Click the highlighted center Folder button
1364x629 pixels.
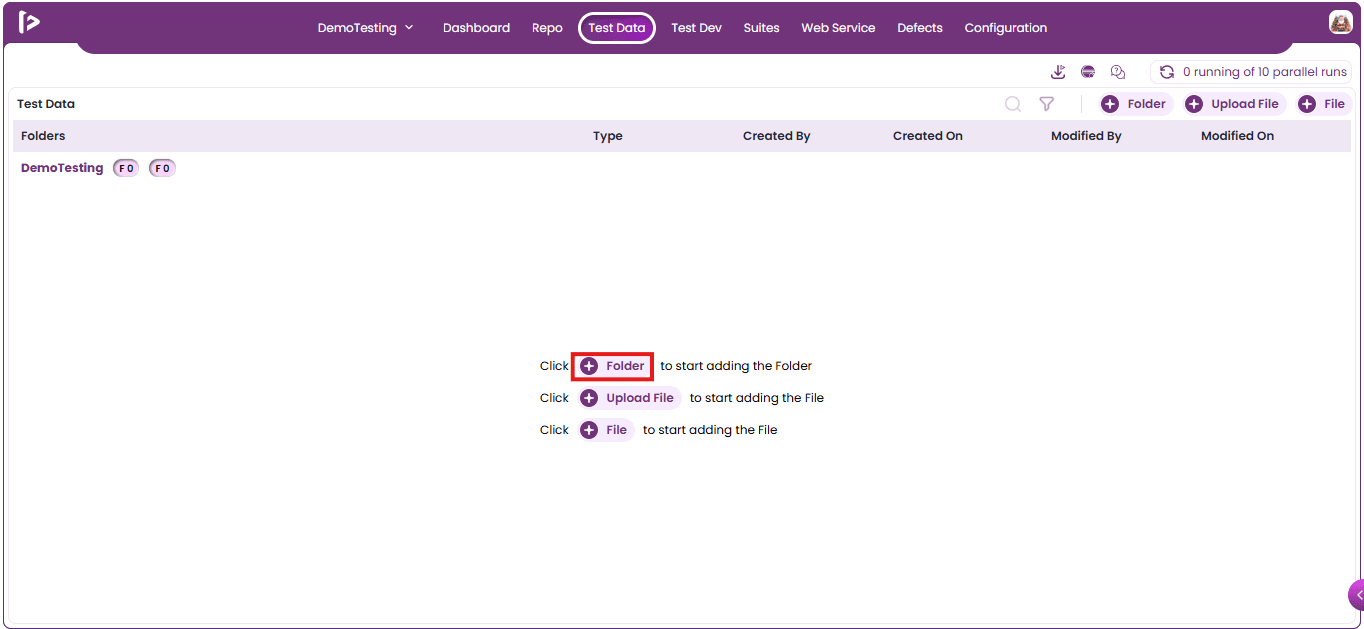[x=612, y=366]
